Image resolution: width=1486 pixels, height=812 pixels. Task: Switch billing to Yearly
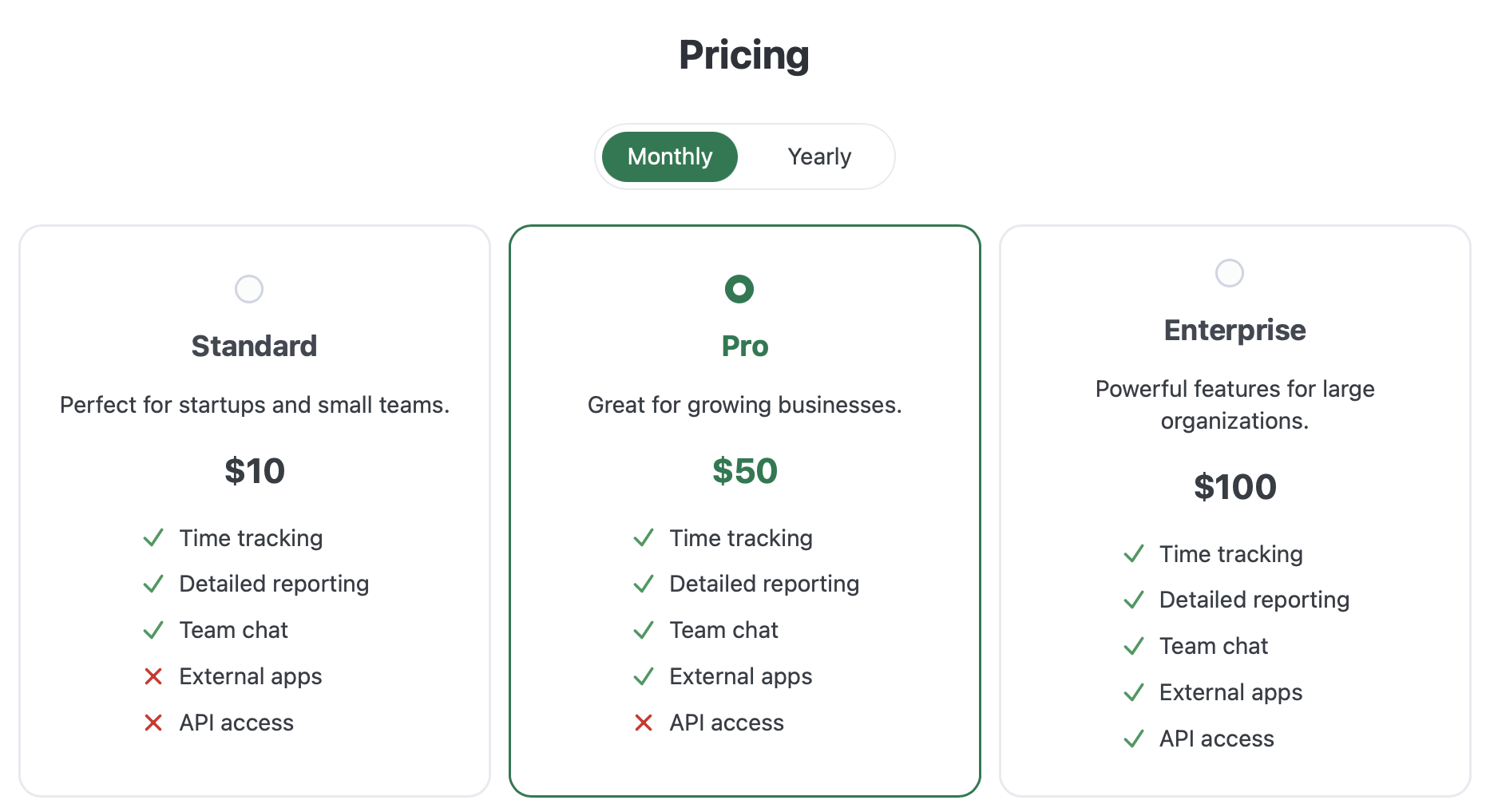click(x=819, y=156)
